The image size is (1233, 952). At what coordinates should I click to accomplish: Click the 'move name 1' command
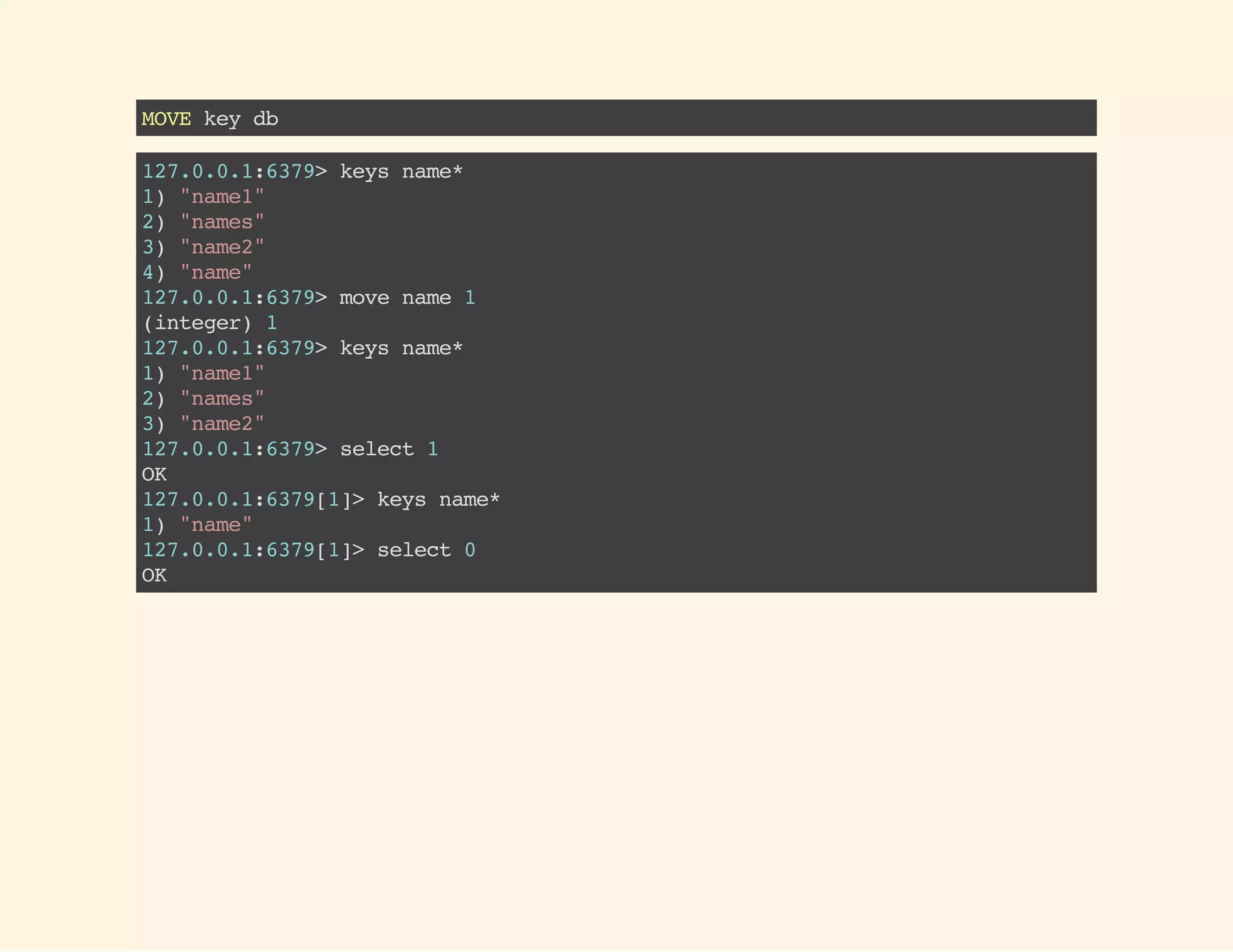(407, 298)
